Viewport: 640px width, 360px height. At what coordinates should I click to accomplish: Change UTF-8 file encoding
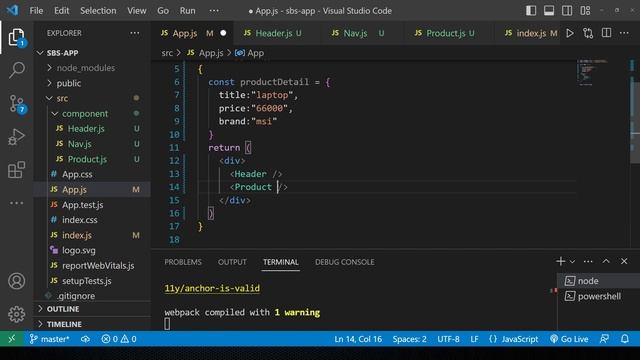448,339
